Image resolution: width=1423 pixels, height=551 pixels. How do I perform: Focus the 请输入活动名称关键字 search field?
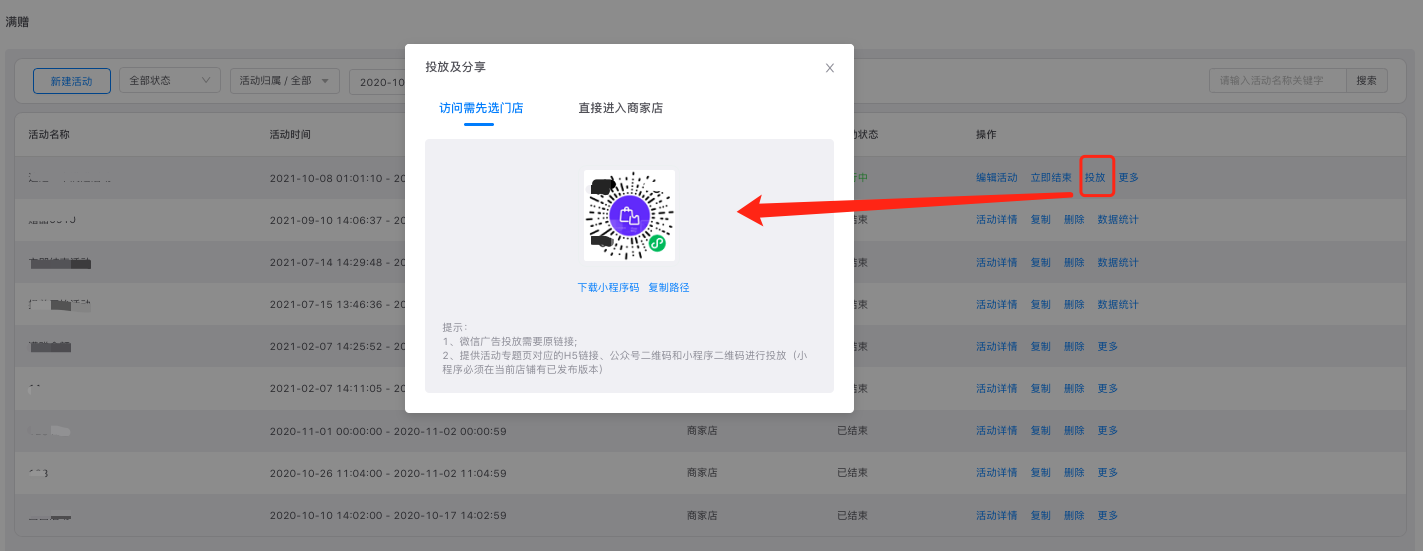[x=1277, y=81]
